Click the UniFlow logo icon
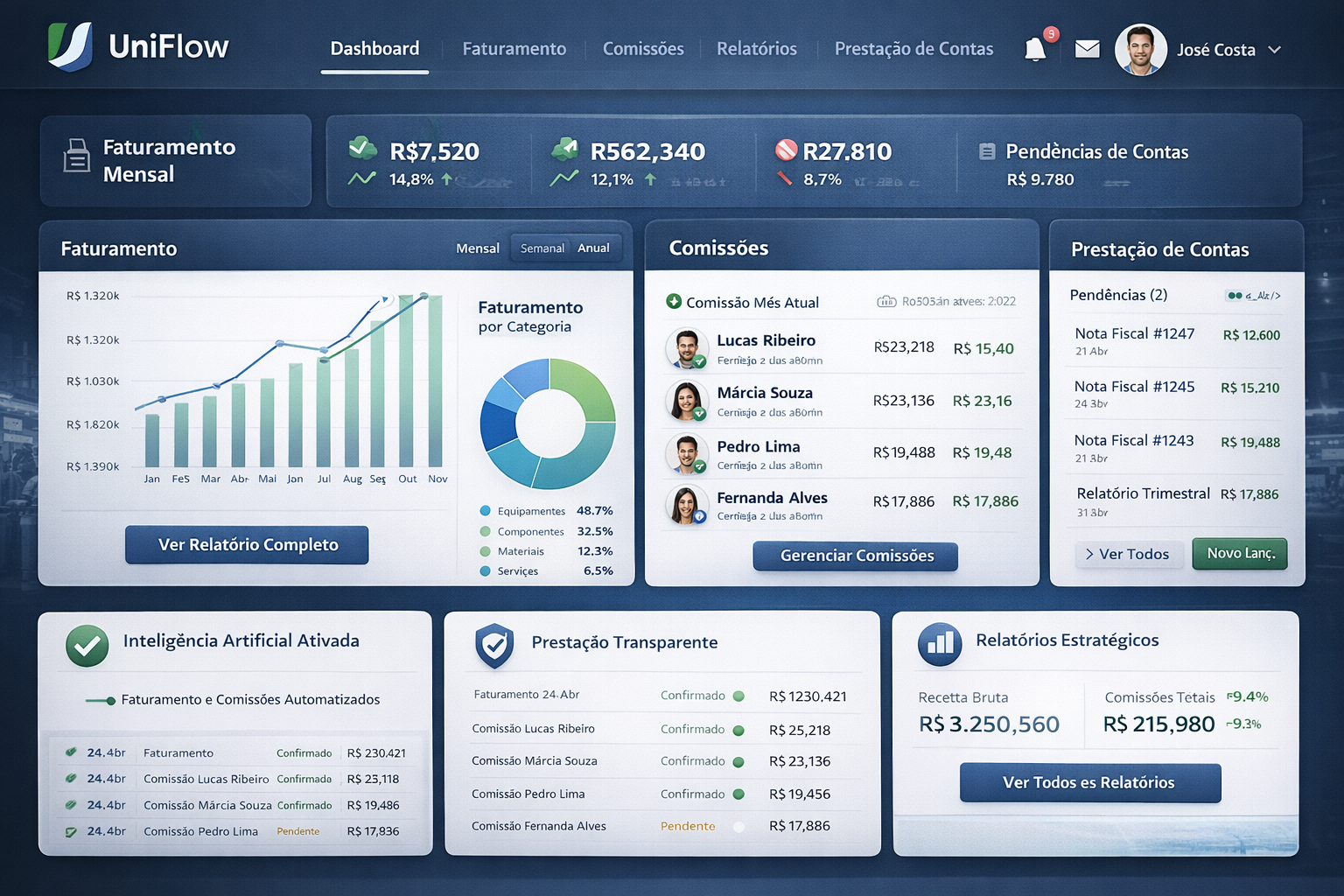 coord(71,46)
